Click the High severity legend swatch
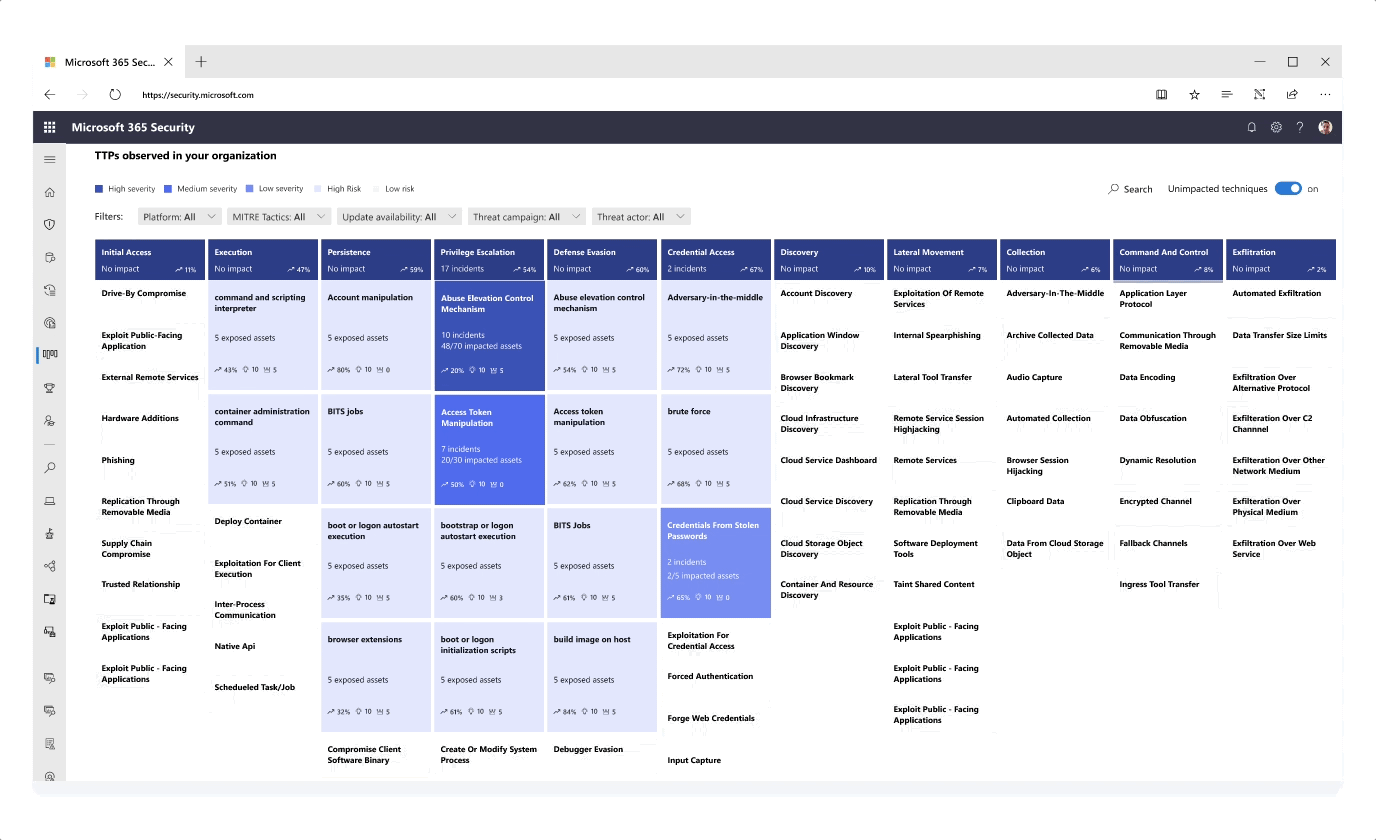The height and width of the screenshot is (840, 1376). (99, 188)
